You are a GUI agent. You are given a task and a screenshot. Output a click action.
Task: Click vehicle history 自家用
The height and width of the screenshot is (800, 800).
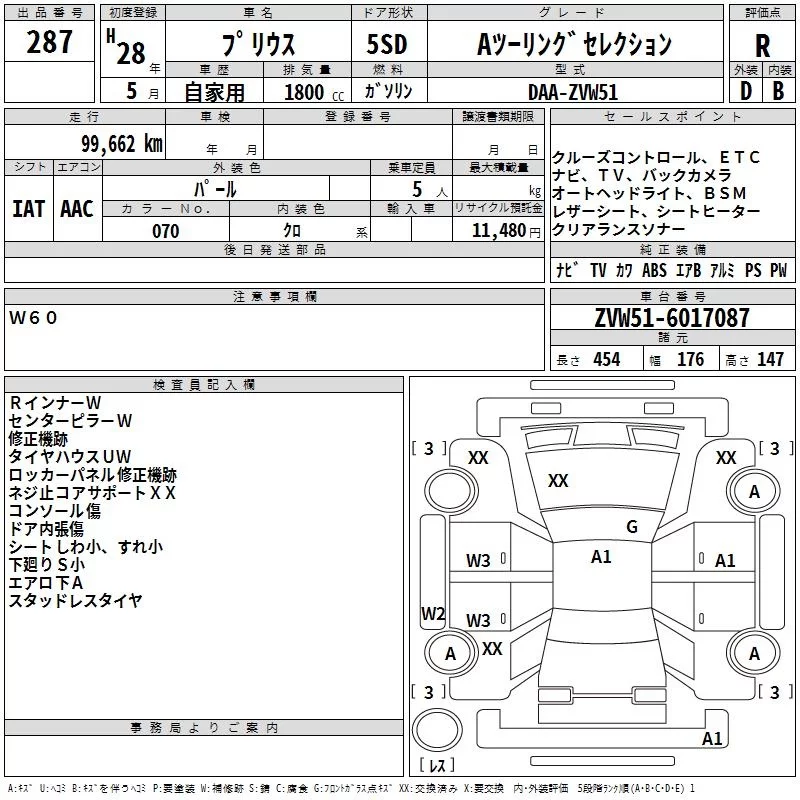click(214, 92)
